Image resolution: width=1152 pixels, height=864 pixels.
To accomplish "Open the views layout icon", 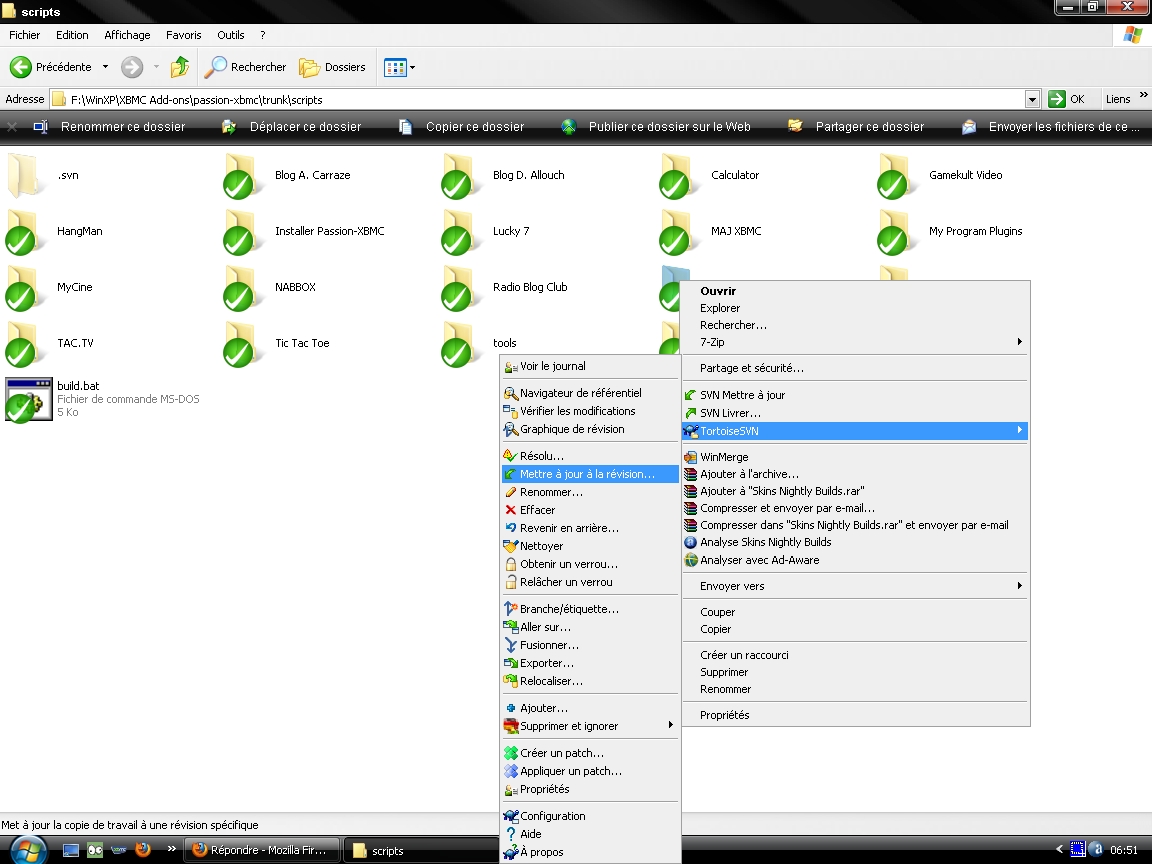I will tap(395, 67).
